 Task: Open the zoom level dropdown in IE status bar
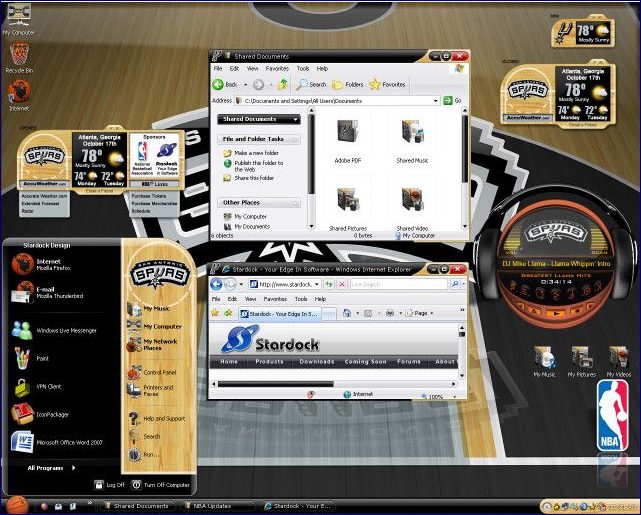tap(455, 396)
